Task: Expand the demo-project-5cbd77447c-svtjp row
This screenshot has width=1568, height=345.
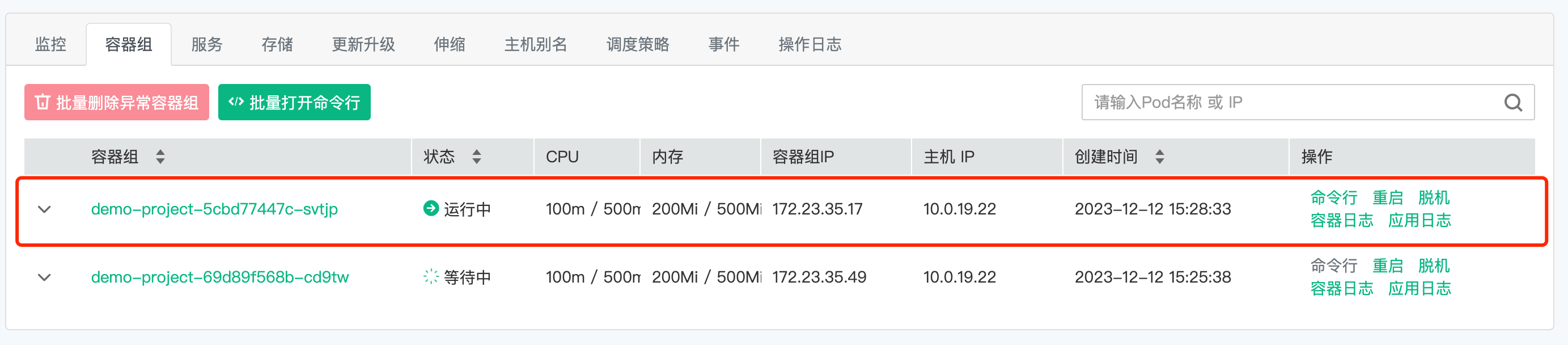Action: 44,209
